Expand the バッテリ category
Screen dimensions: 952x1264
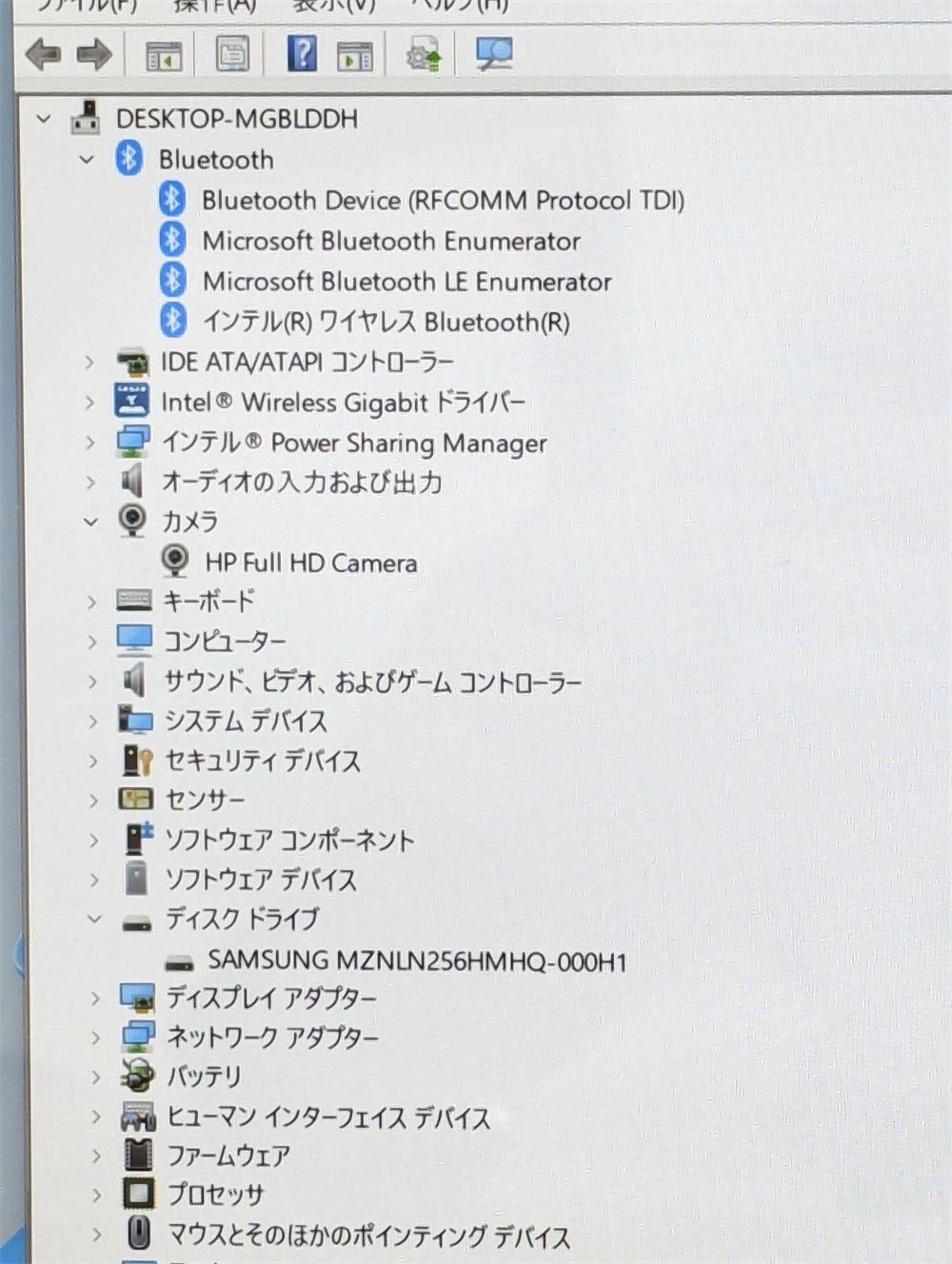click(95, 1077)
